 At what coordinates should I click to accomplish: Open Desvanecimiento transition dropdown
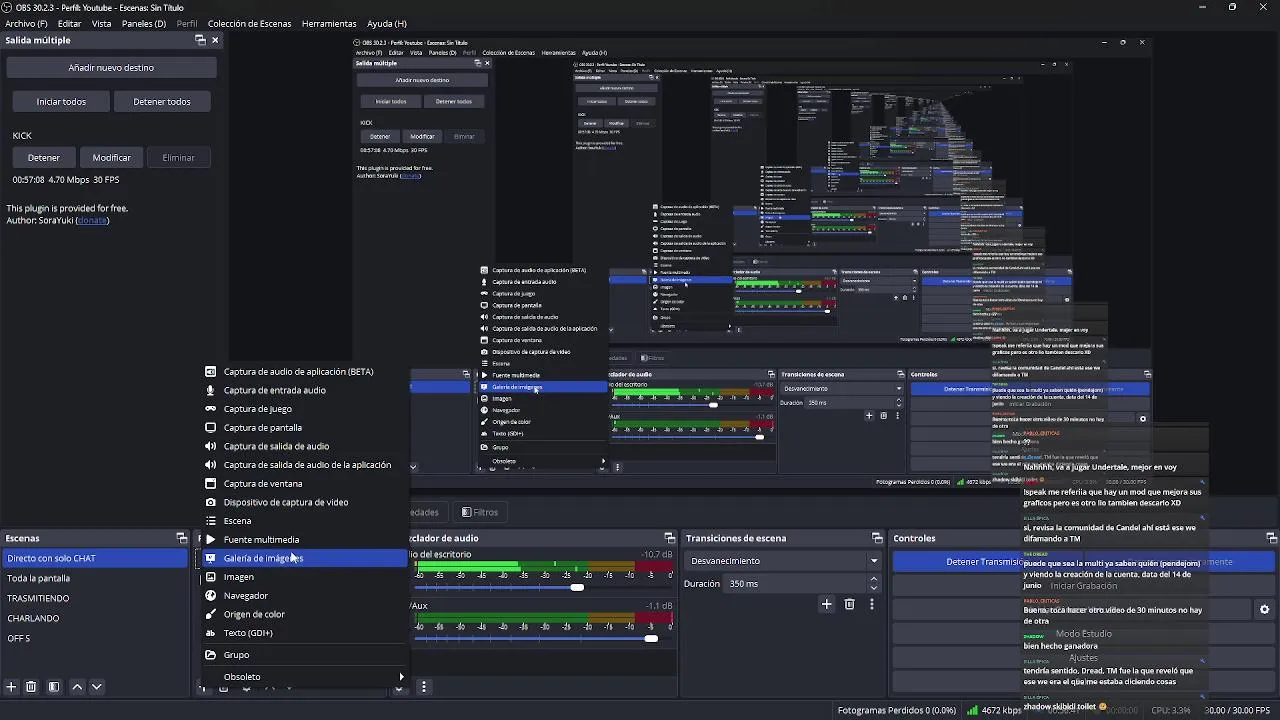point(782,561)
